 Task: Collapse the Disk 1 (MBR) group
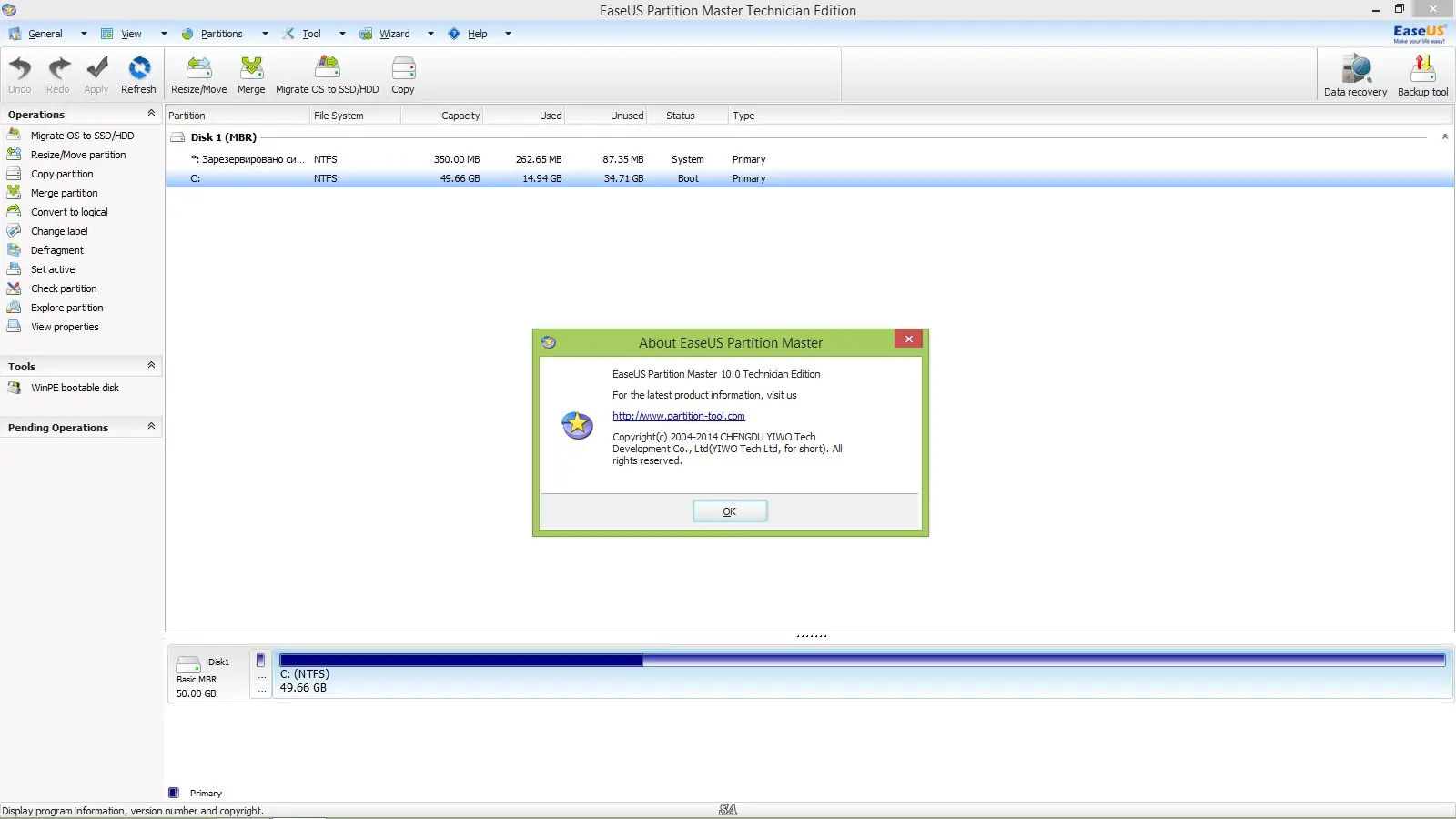coord(1445,137)
